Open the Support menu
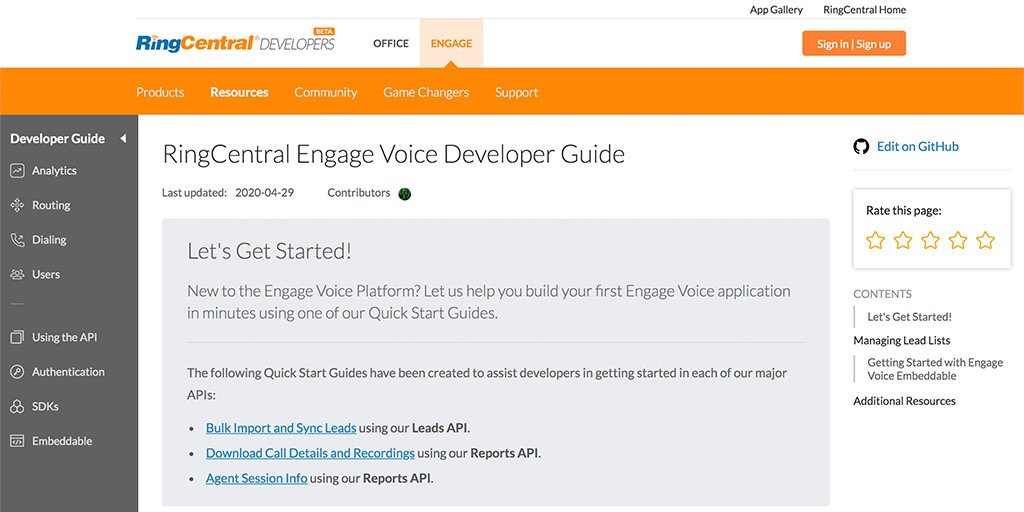 pyautogui.click(x=517, y=92)
